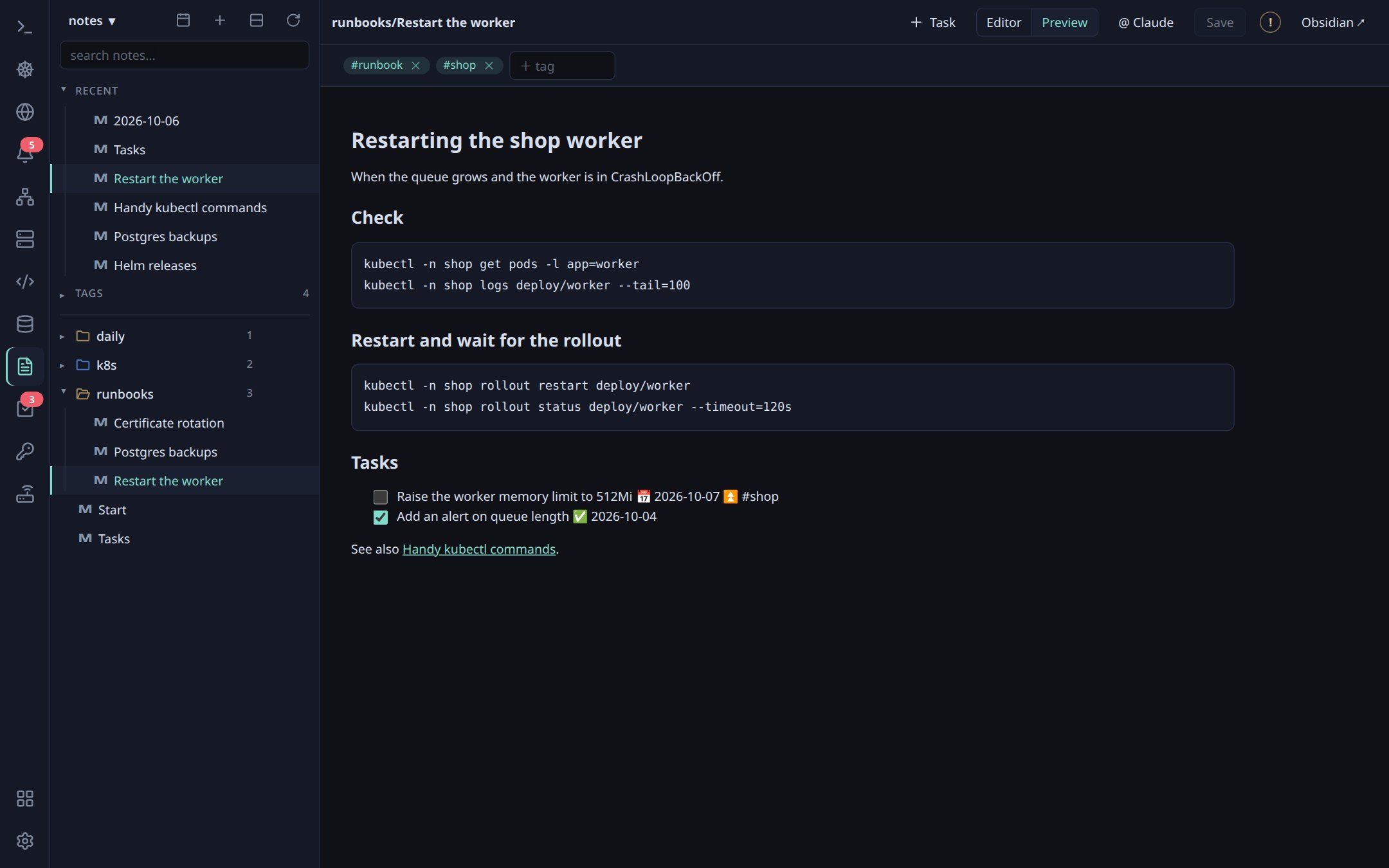Refresh the notes list
The height and width of the screenshot is (868, 1389).
pyautogui.click(x=293, y=21)
